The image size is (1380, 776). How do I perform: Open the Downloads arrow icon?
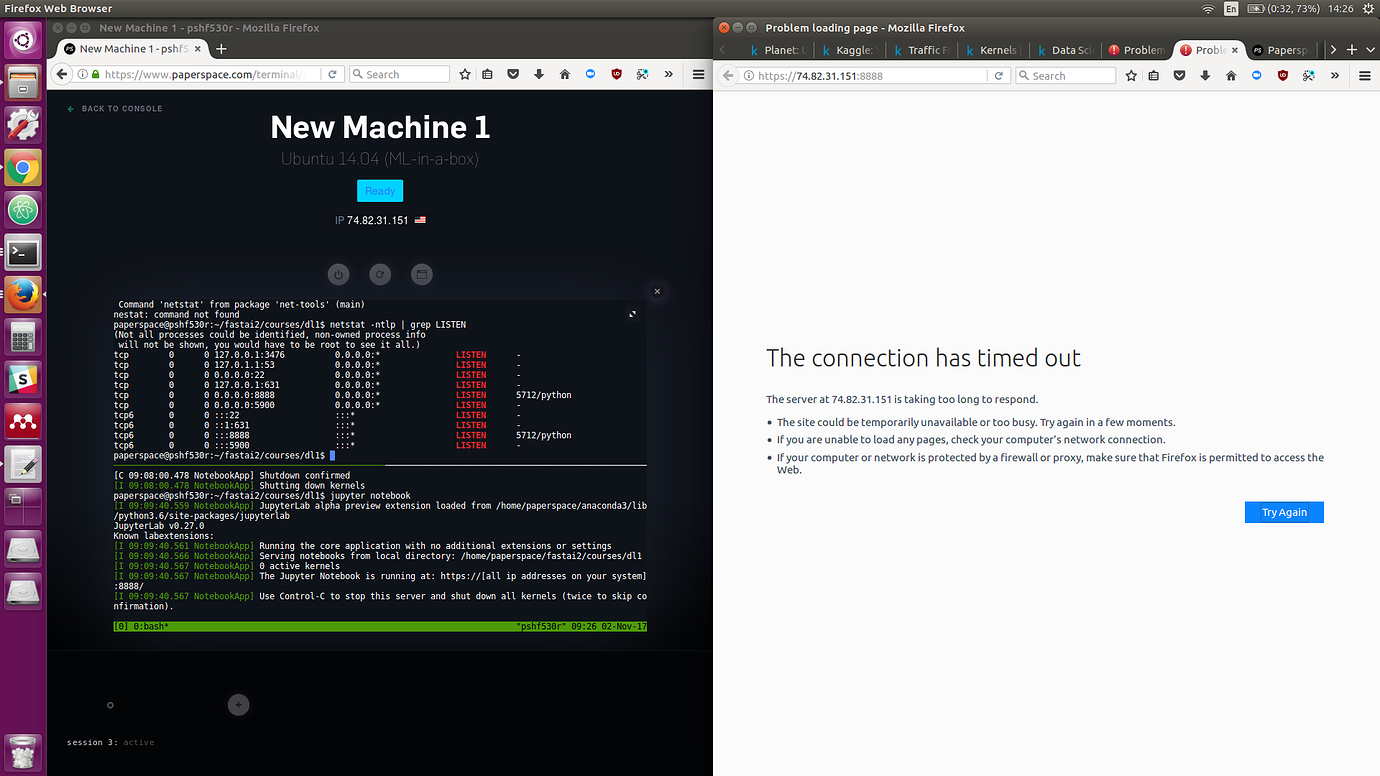coord(538,74)
